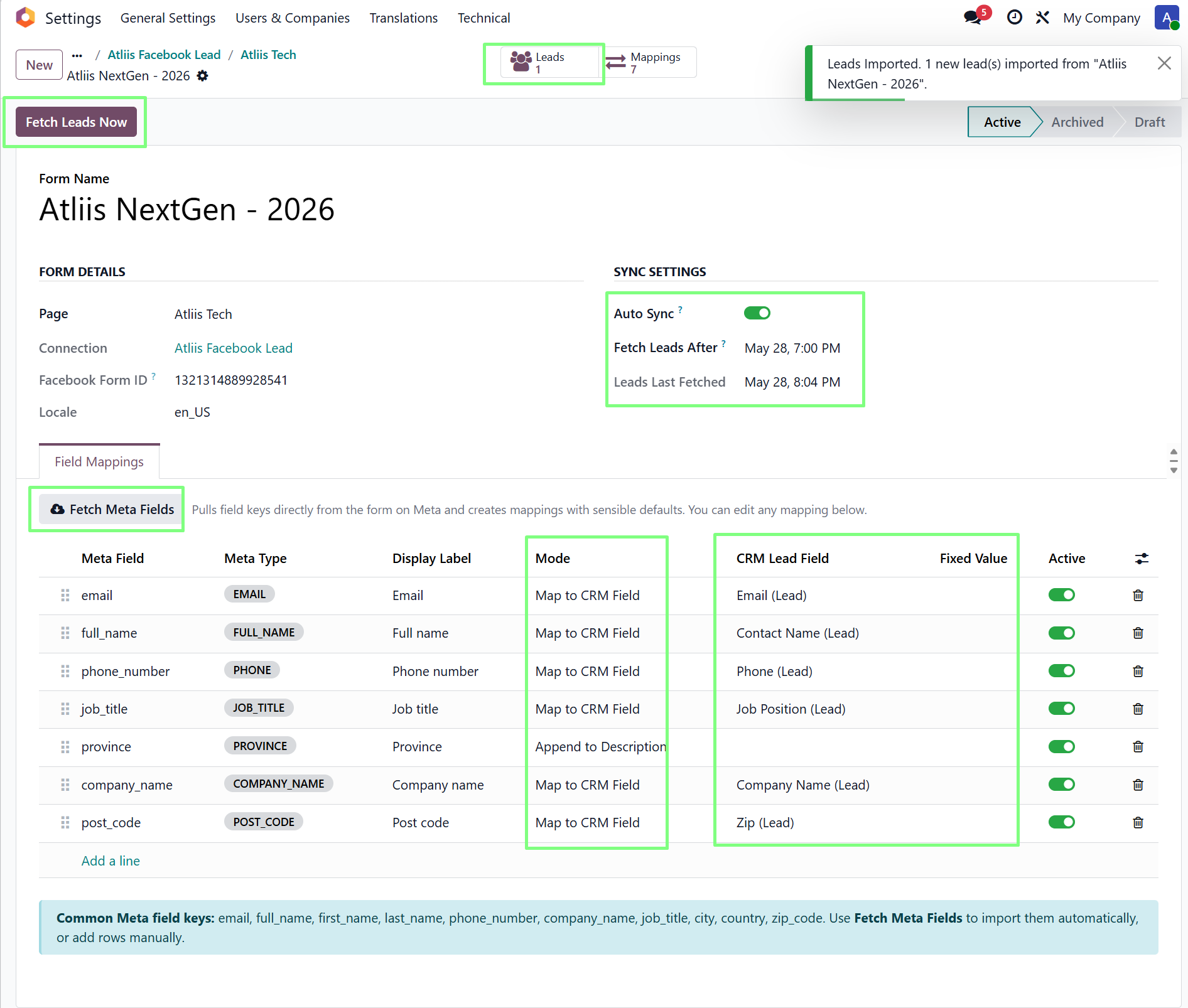Click the Fetch Meta Fields button
Viewport: 1188px width, 1008px height.
pyautogui.click(x=112, y=509)
